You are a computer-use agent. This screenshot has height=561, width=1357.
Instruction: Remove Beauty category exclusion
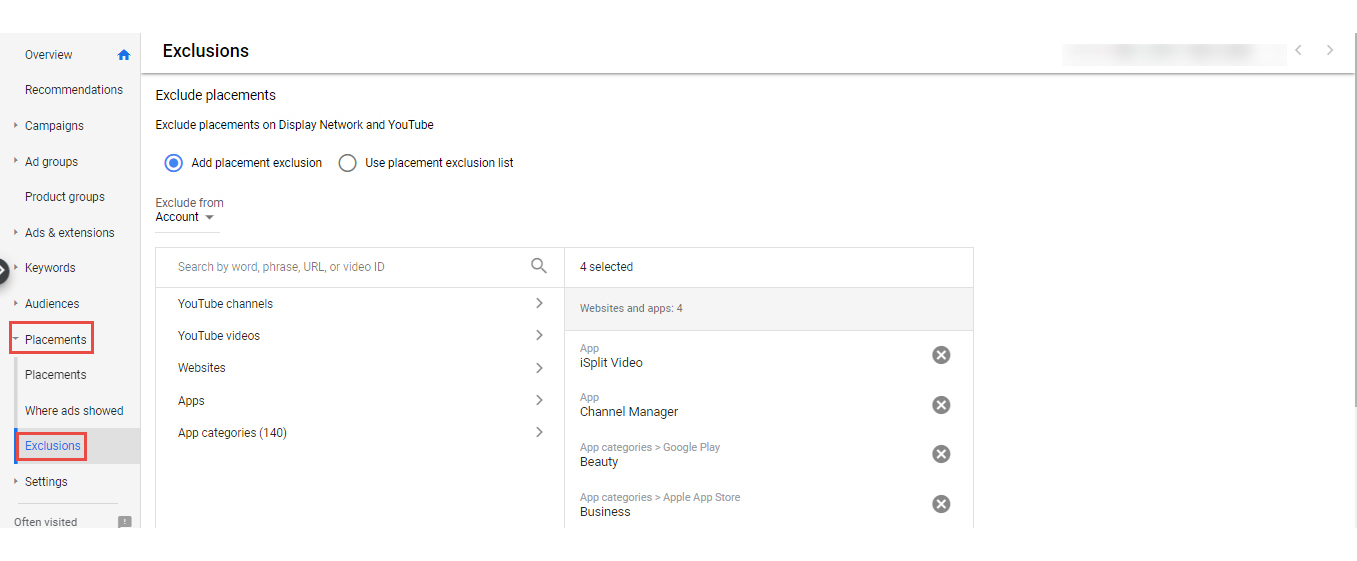pyautogui.click(x=941, y=454)
